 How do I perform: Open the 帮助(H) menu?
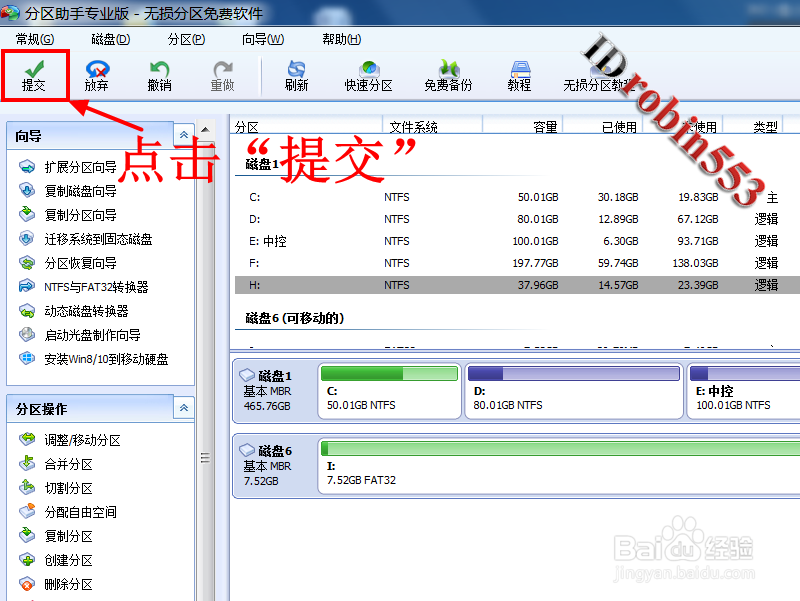342,39
